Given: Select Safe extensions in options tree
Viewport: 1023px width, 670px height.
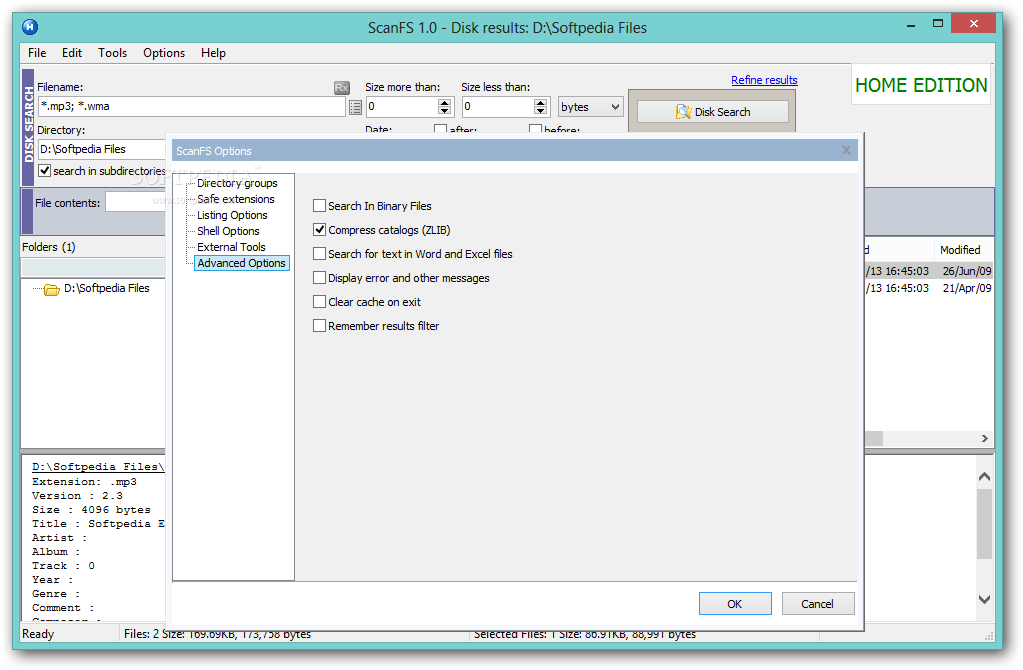Looking at the screenshot, I should pyautogui.click(x=236, y=199).
